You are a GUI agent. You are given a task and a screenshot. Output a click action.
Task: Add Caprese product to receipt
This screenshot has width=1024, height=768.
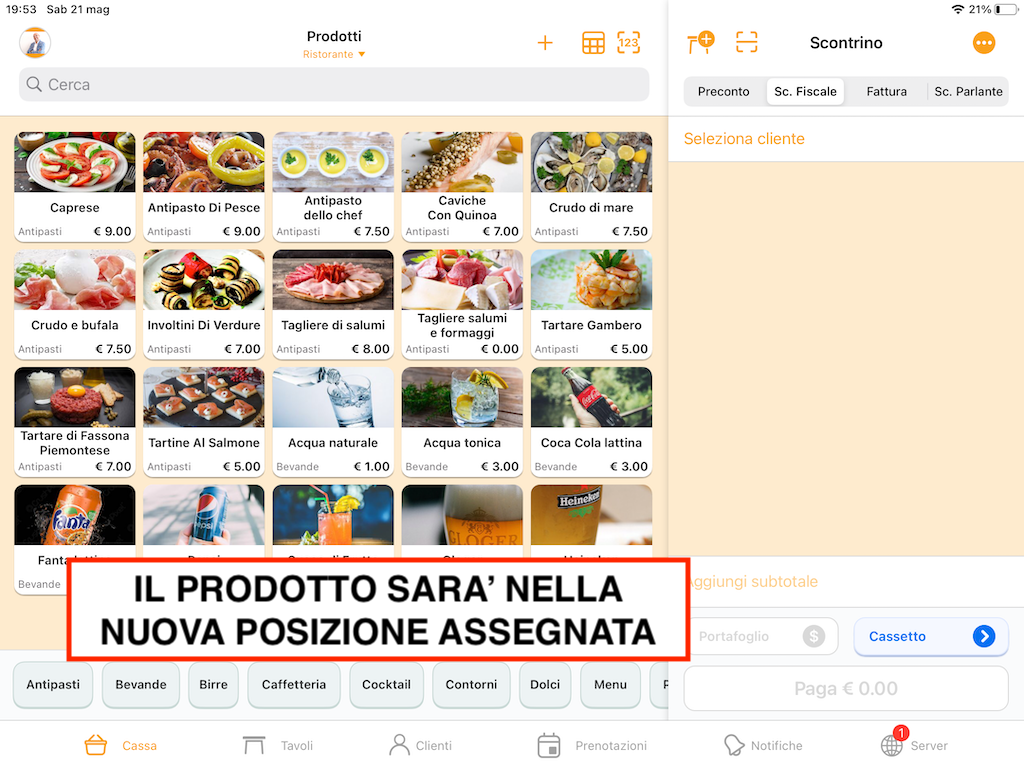point(74,187)
